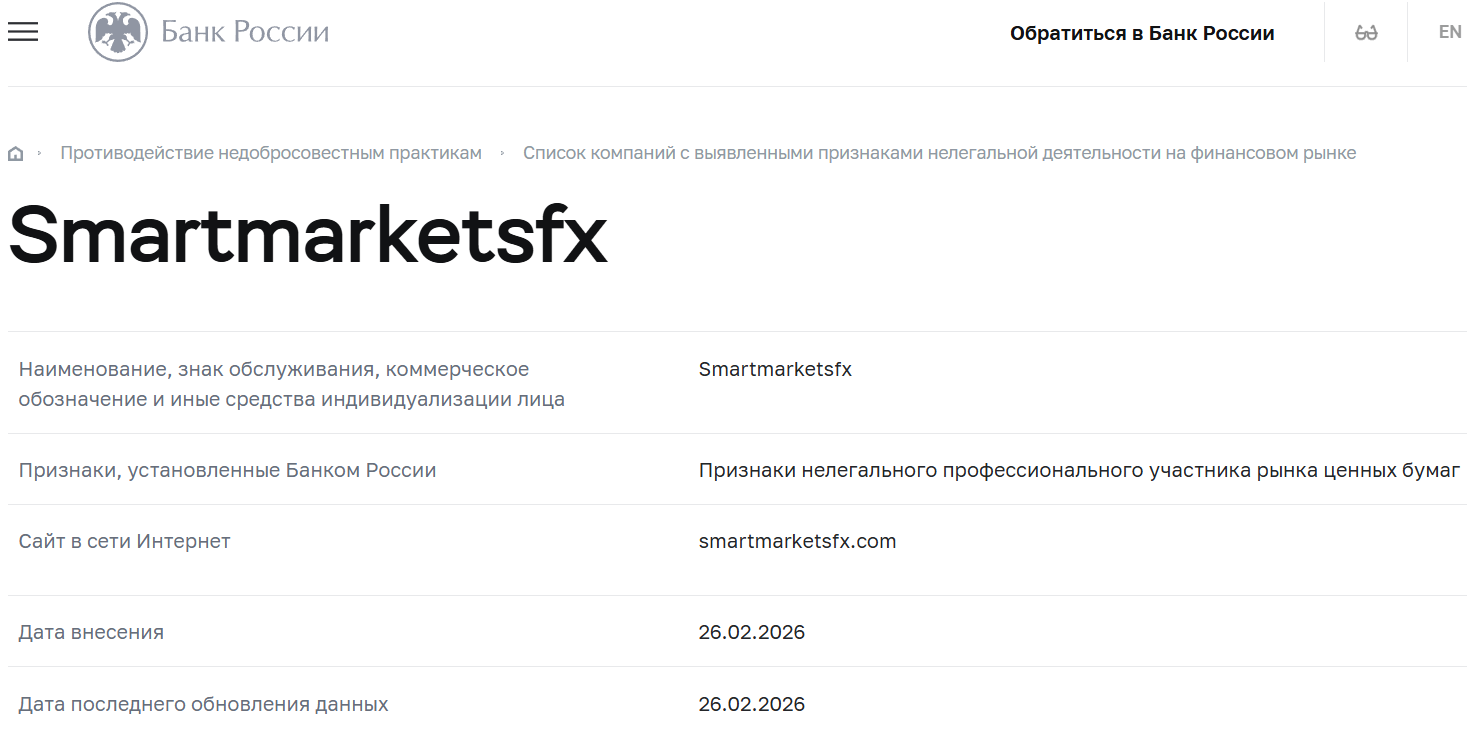Click the chevron before the company list breadcrumb
This screenshot has width=1467, height=732.
pos(503,152)
